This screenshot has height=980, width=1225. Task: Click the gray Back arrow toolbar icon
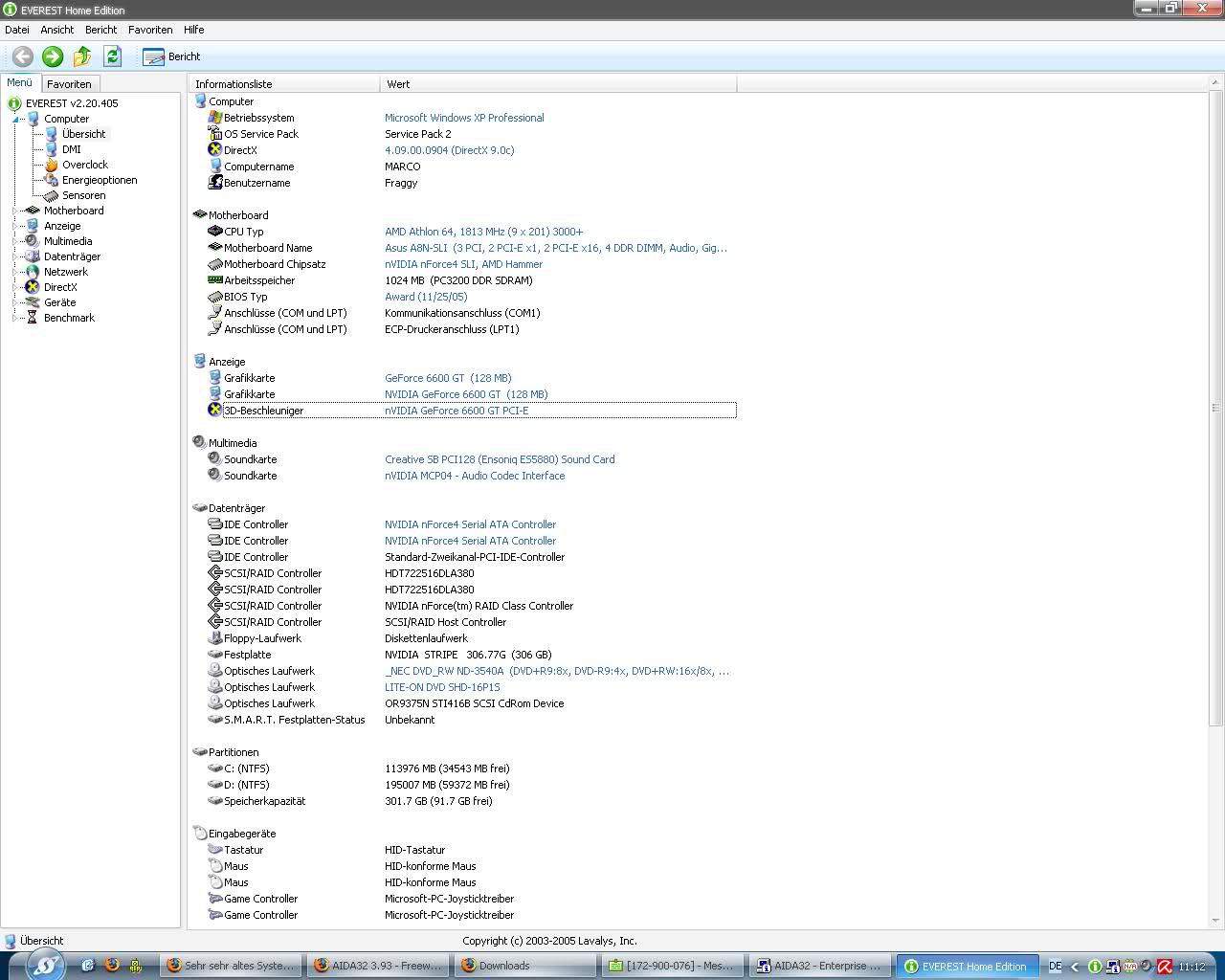pyautogui.click(x=23, y=56)
